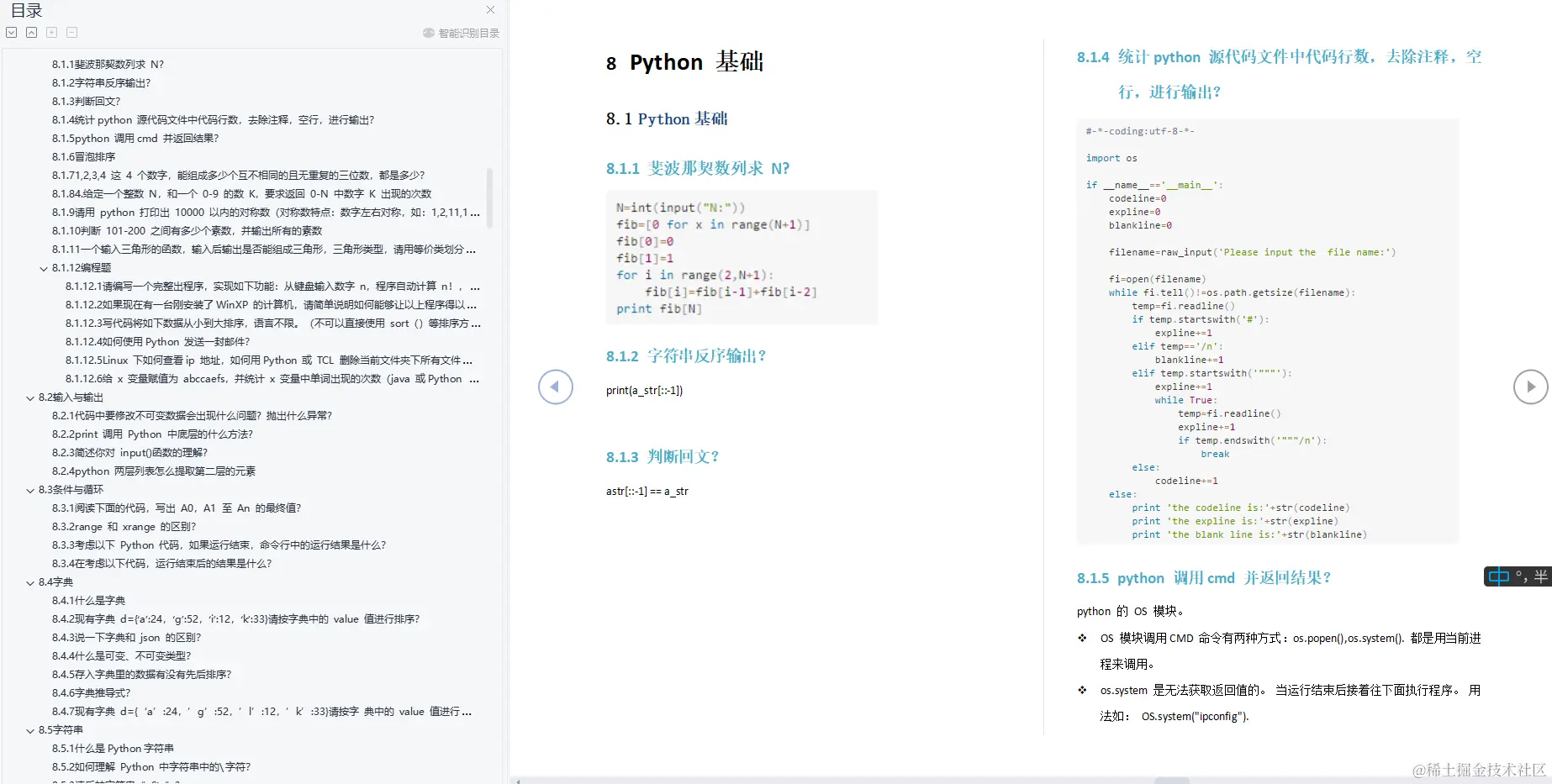This screenshot has height=784, width=1552.
Task: Open outline entry 8.3.3考虑以下 Python 代码
Action: (x=219, y=545)
